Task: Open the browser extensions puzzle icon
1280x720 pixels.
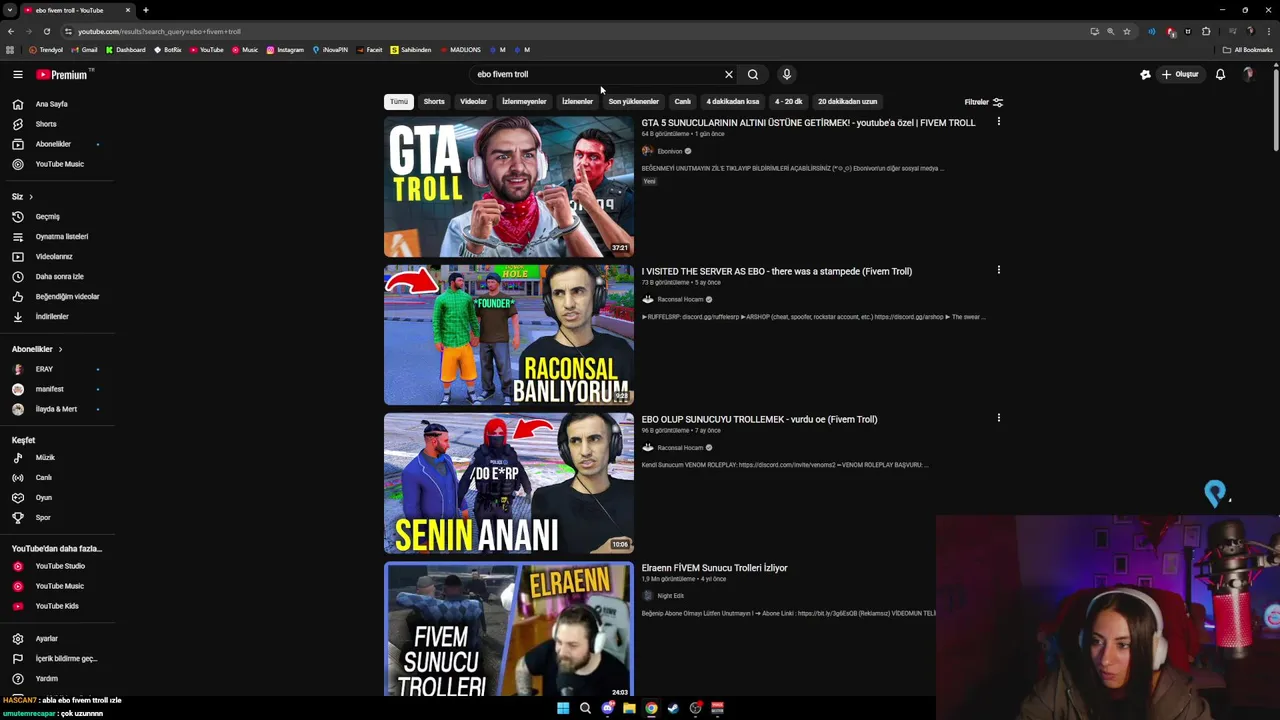Action: (1206, 31)
